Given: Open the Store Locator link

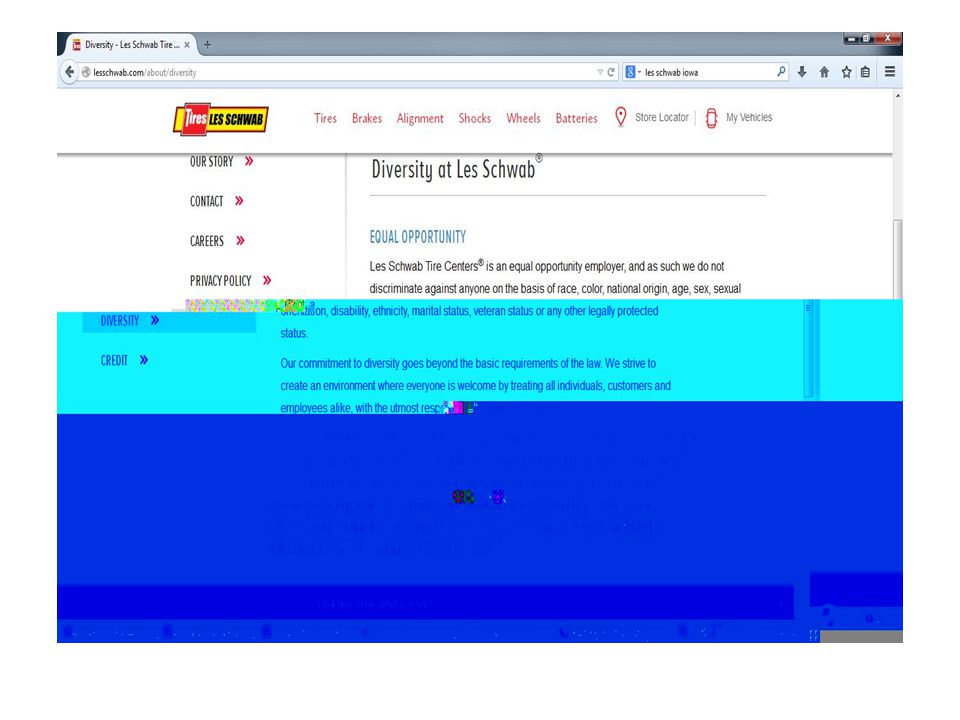Looking at the screenshot, I should click(x=662, y=117).
